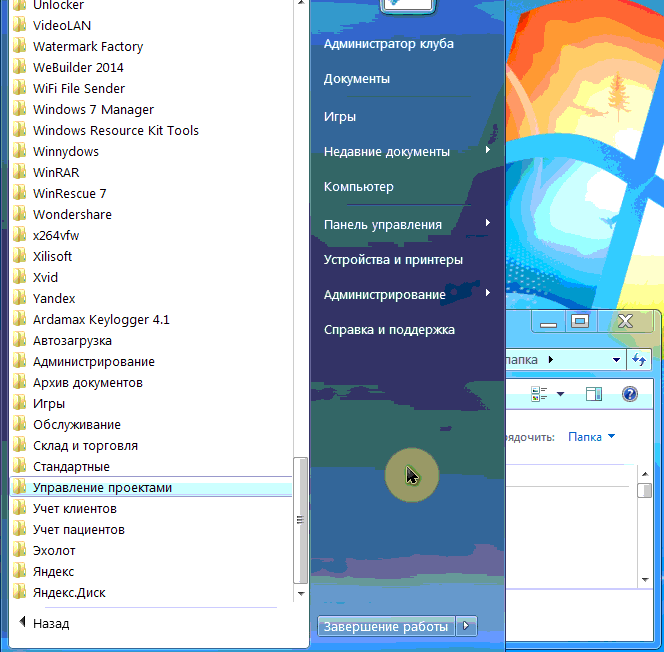Open the arrow next to Завершение работы
The width and height of the screenshot is (664, 652).
(x=466, y=627)
